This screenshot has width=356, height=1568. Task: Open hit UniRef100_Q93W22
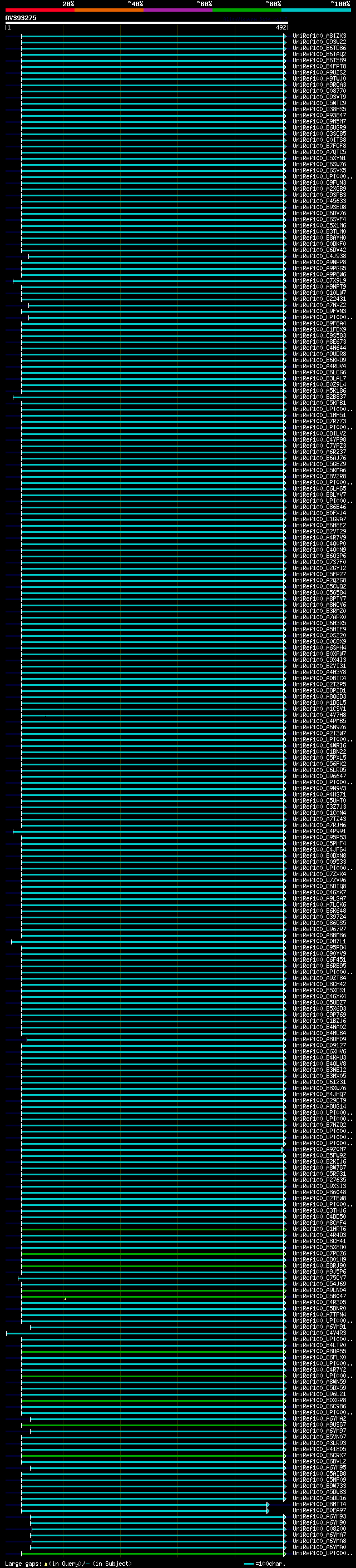tap(319, 42)
